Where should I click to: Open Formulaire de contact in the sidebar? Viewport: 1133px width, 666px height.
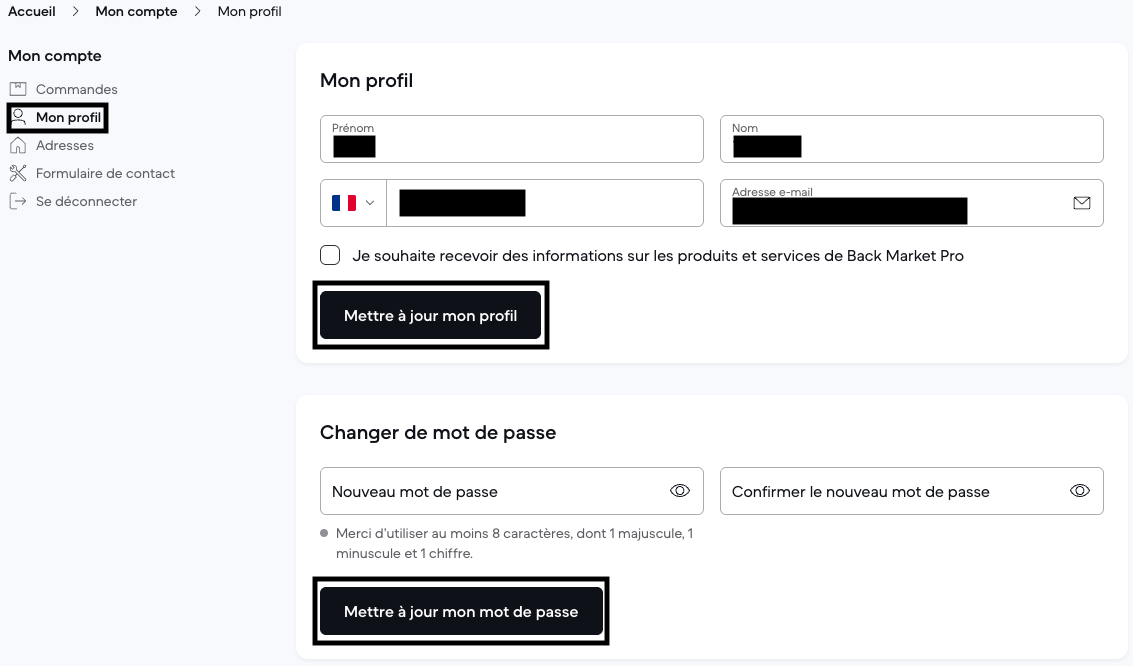pos(105,173)
